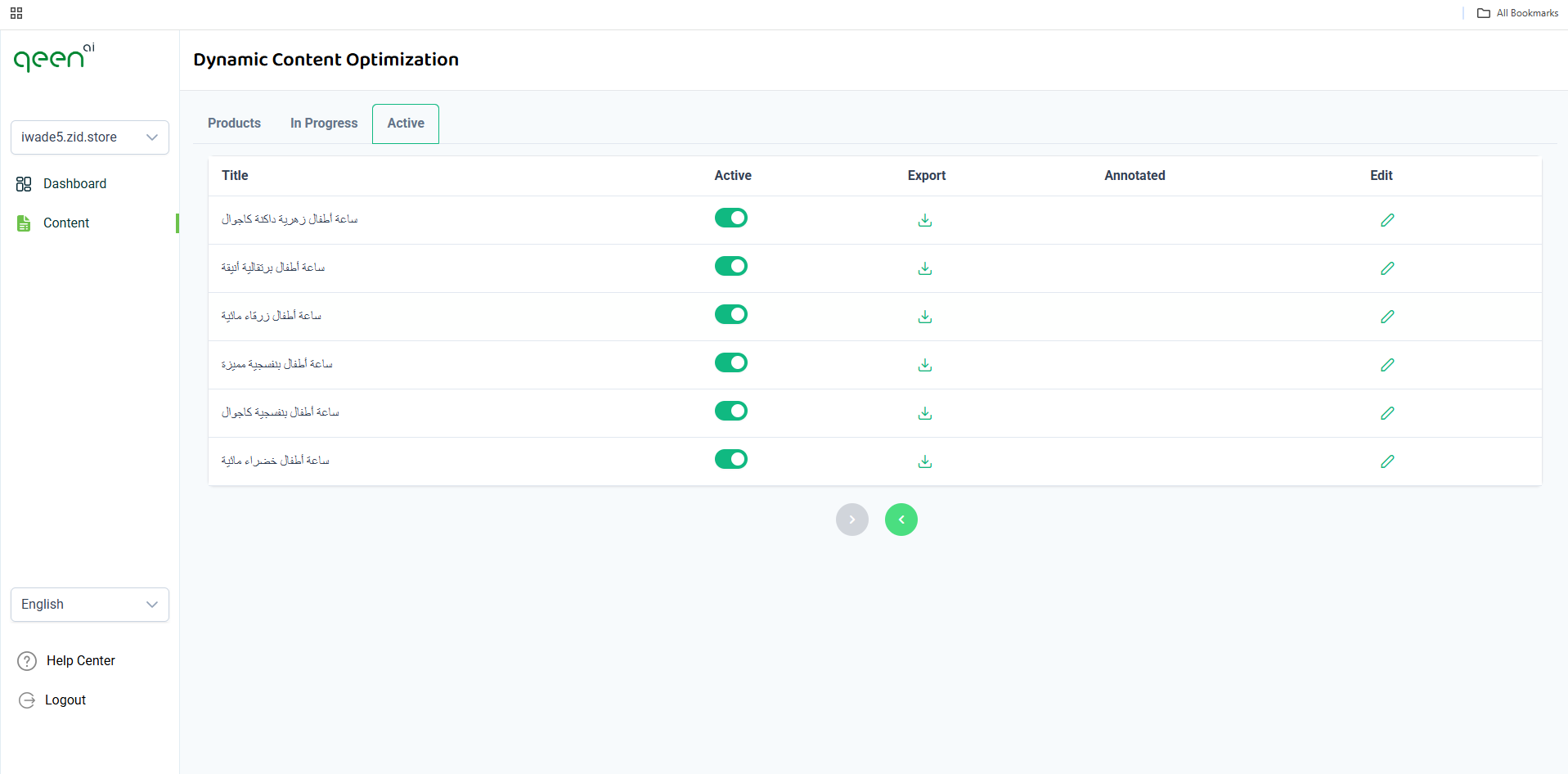Image resolution: width=1568 pixels, height=774 pixels.
Task: Deactivate 'ساعة أطفال زهرية داكنة كاجوال' toggle
Action: (x=731, y=218)
